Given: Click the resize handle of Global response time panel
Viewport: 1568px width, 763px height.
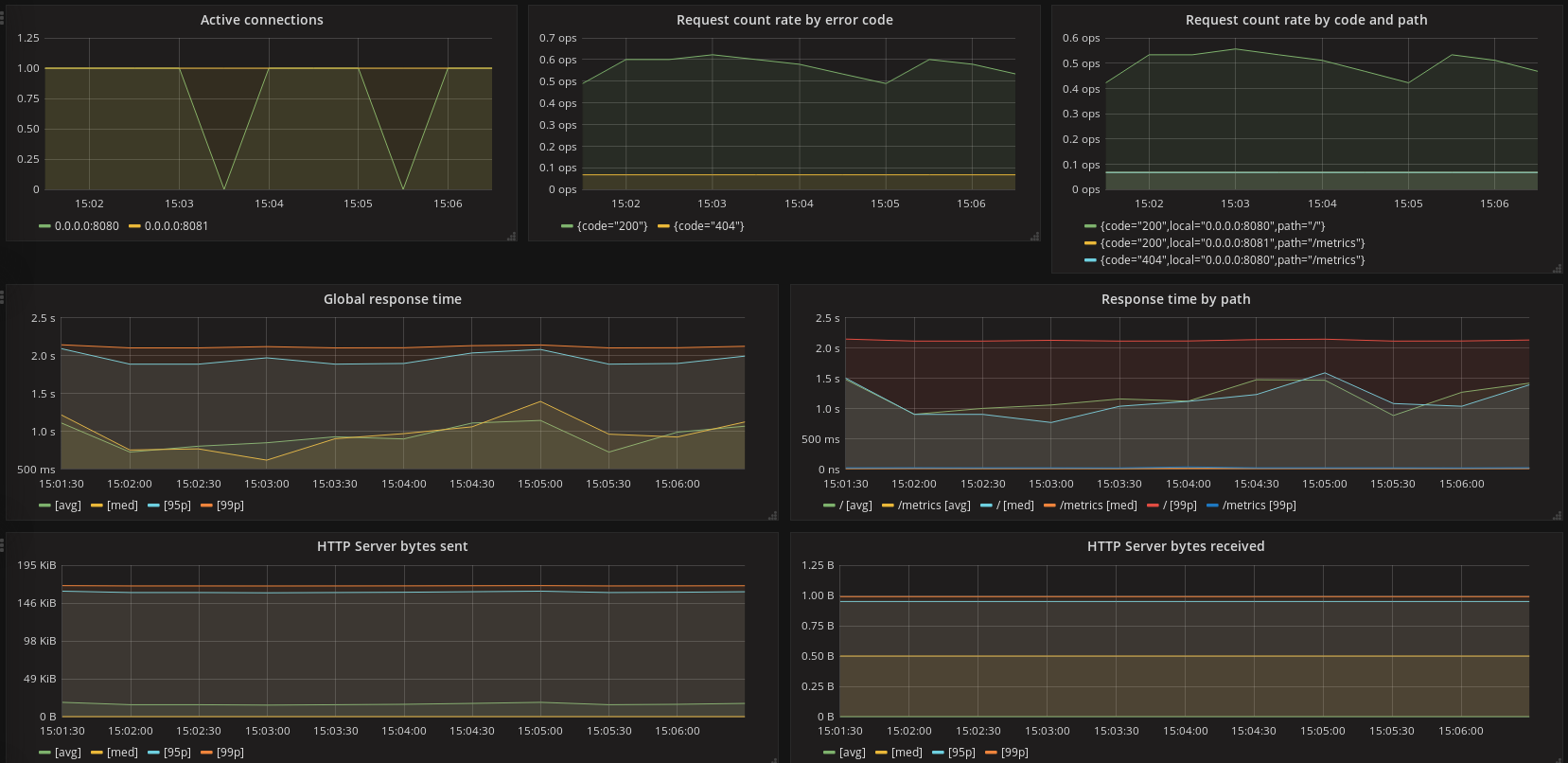Looking at the screenshot, I should tap(772, 515).
